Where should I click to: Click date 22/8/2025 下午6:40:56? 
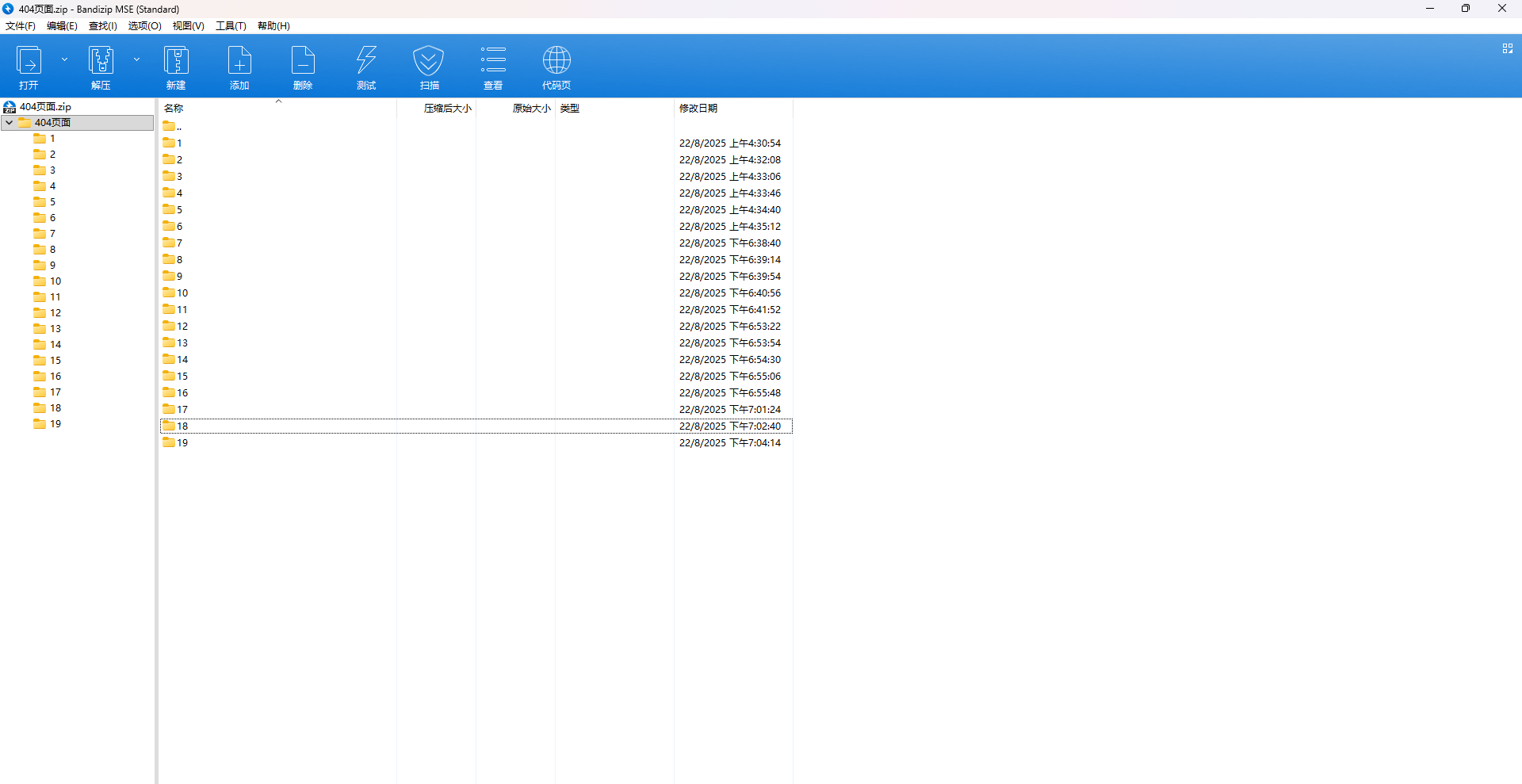730,293
